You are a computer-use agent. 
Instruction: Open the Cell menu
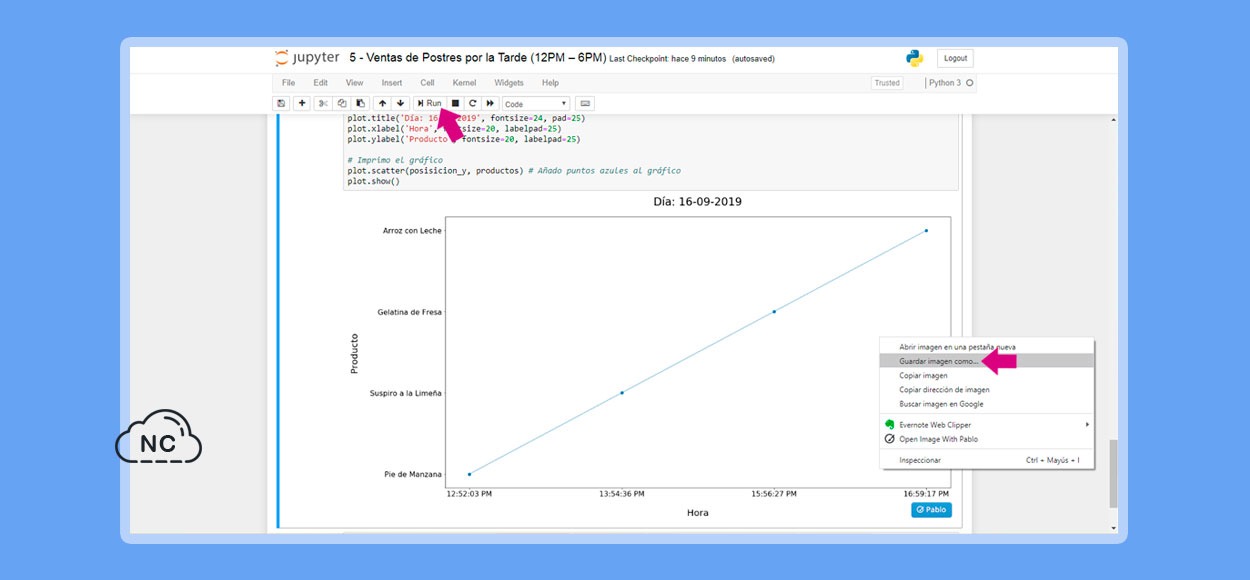pos(427,83)
